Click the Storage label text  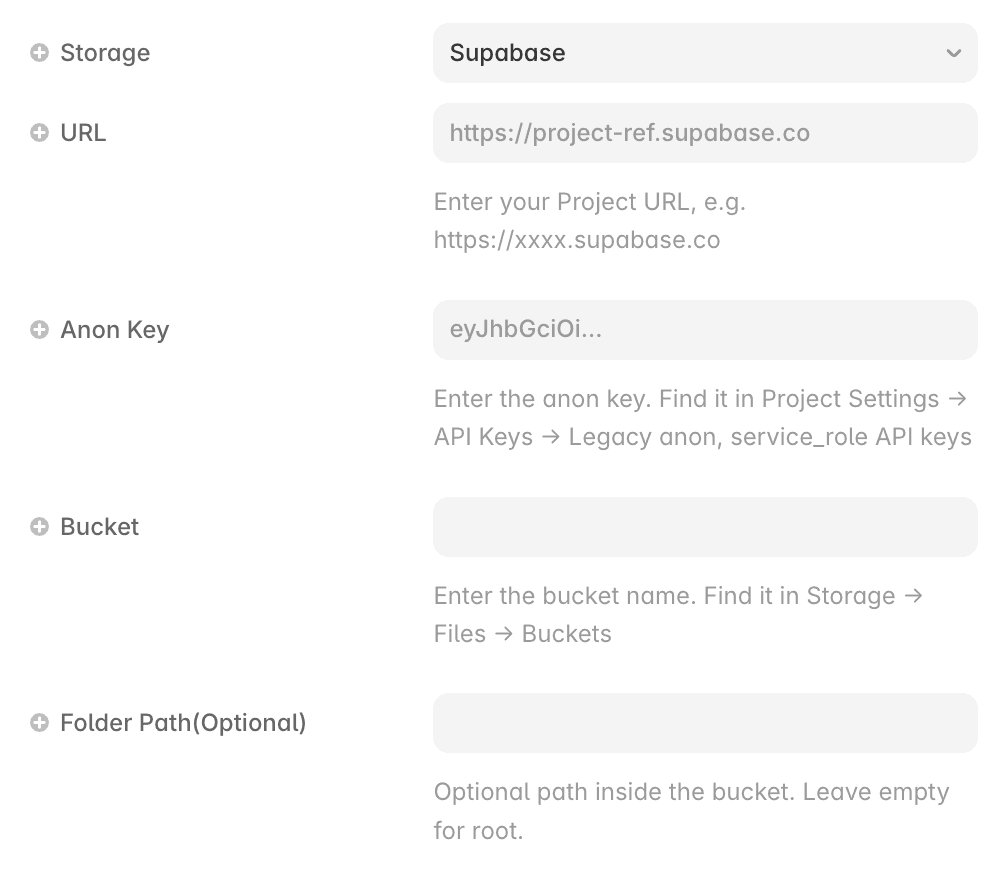point(105,53)
